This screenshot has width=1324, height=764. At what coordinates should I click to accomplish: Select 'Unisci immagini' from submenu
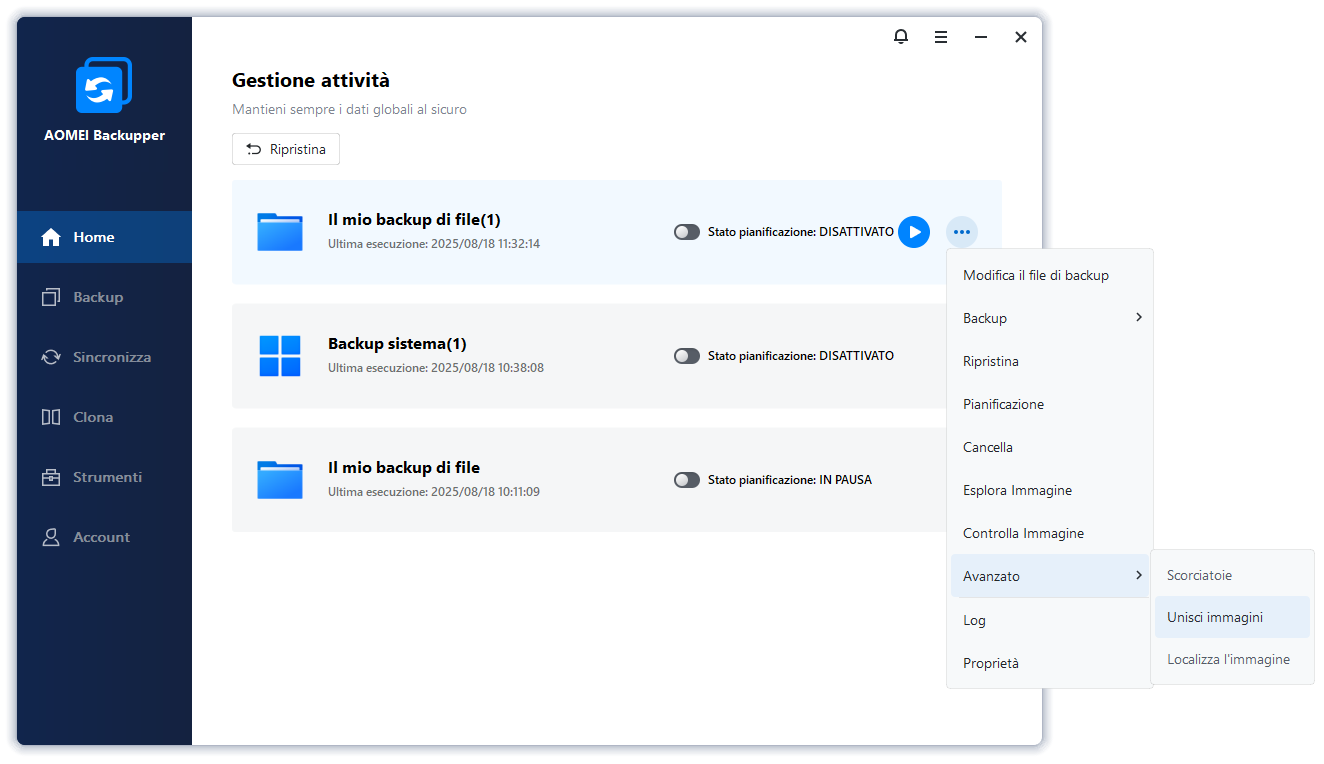tap(1215, 617)
